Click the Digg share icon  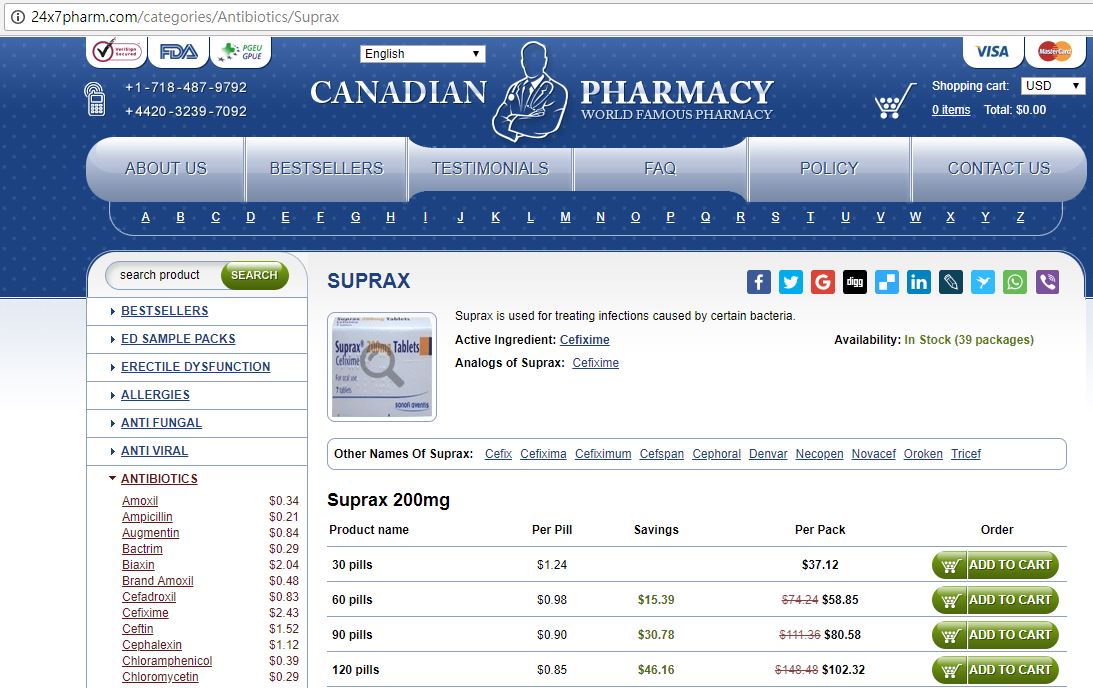(855, 282)
